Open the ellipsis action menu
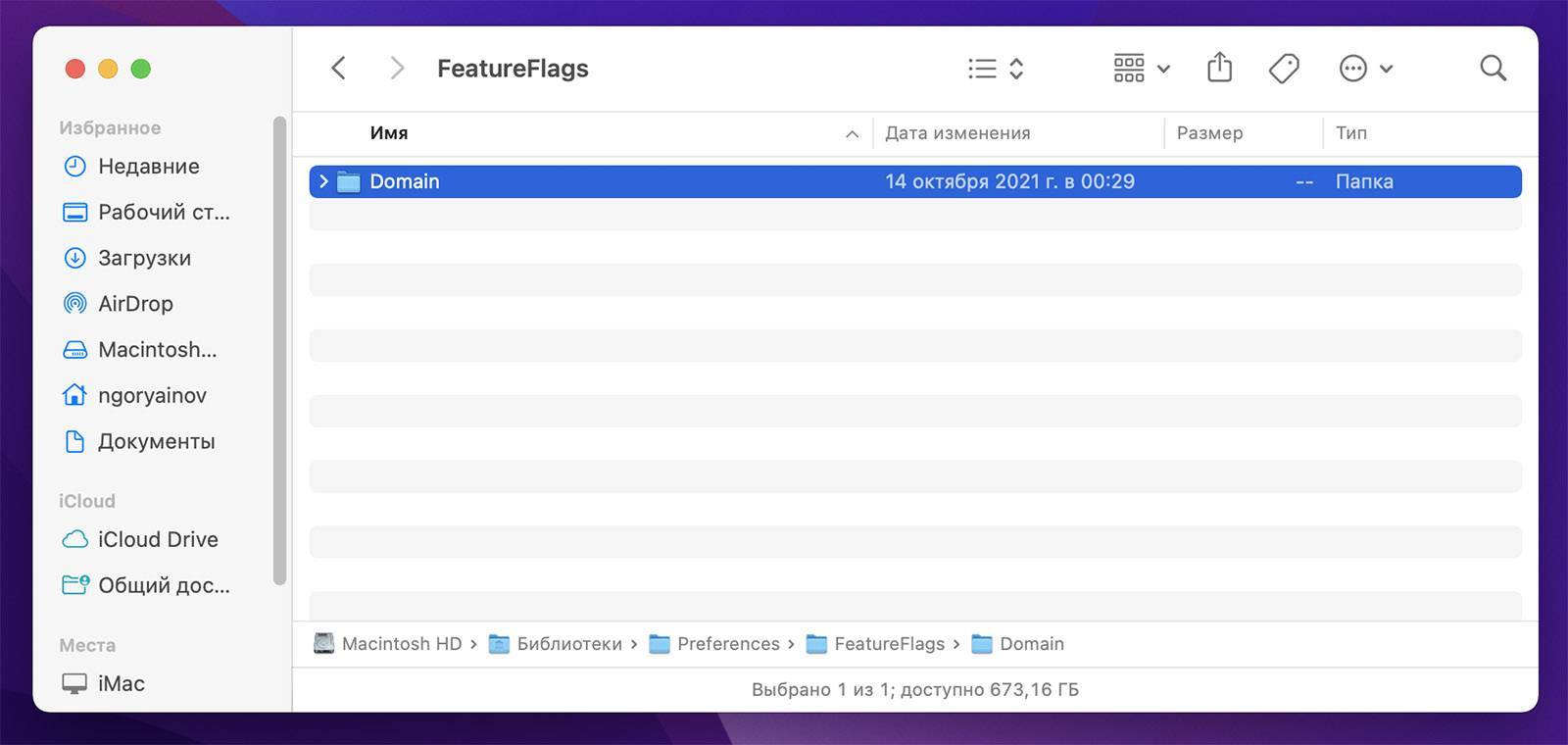 pyautogui.click(x=1364, y=69)
